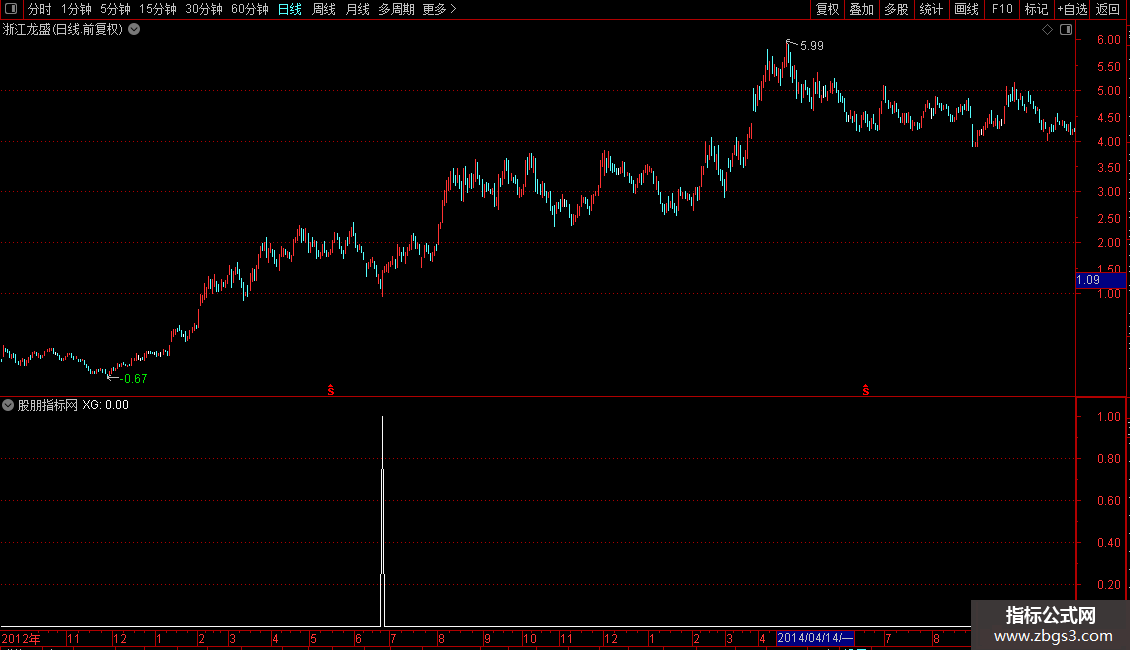Image resolution: width=1130 pixels, height=650 pixels.
Task: Click the 2012年 label on time axis
Action: coord(21,638)
